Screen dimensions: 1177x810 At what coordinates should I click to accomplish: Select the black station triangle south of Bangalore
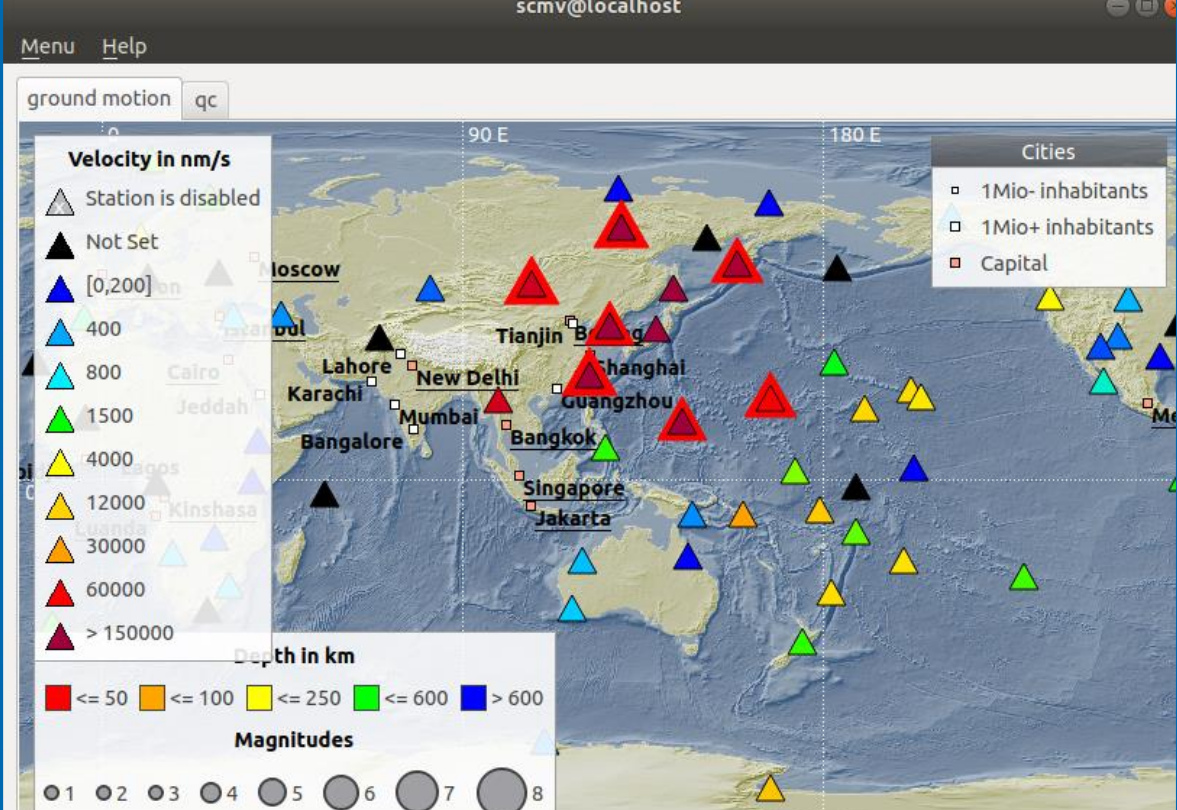(324, 494)
